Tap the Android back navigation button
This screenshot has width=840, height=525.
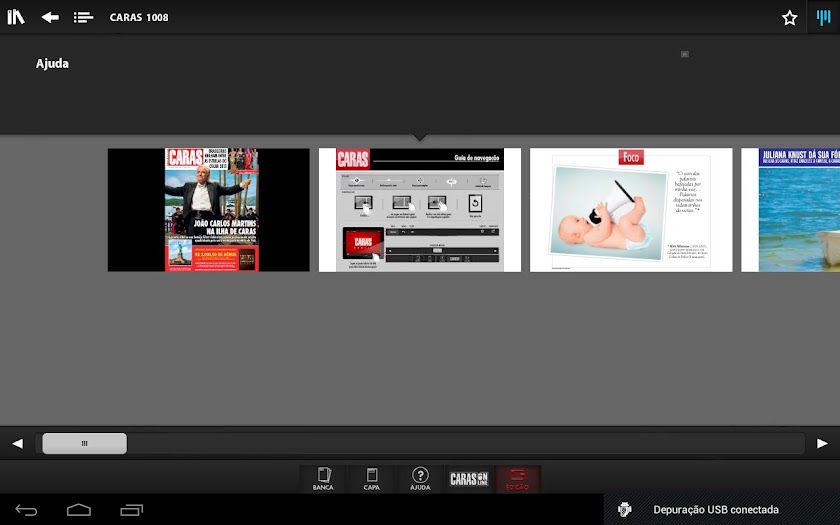(26, 510)
